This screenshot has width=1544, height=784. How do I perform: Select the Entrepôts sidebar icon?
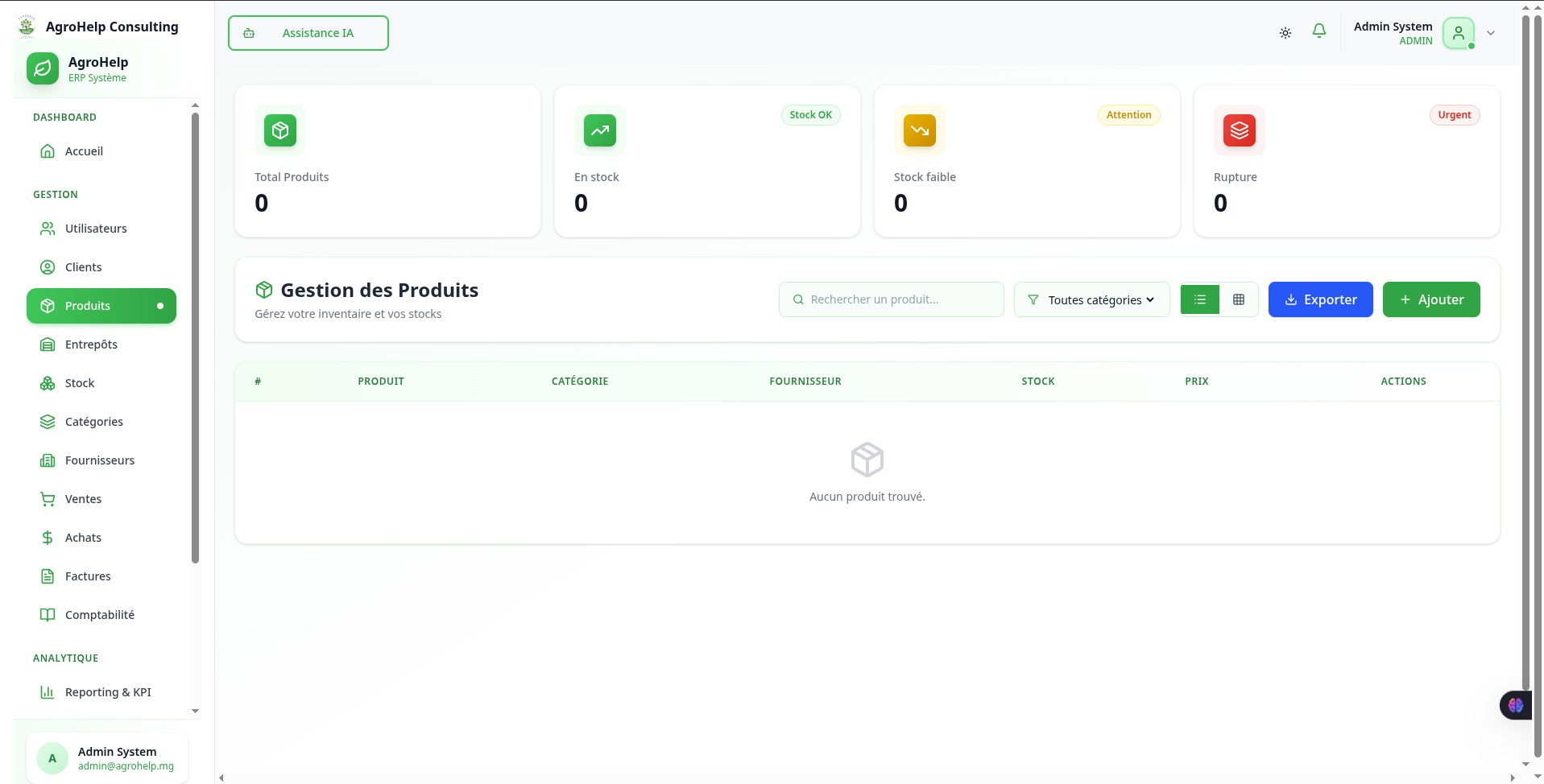click(x=48, y=344)
